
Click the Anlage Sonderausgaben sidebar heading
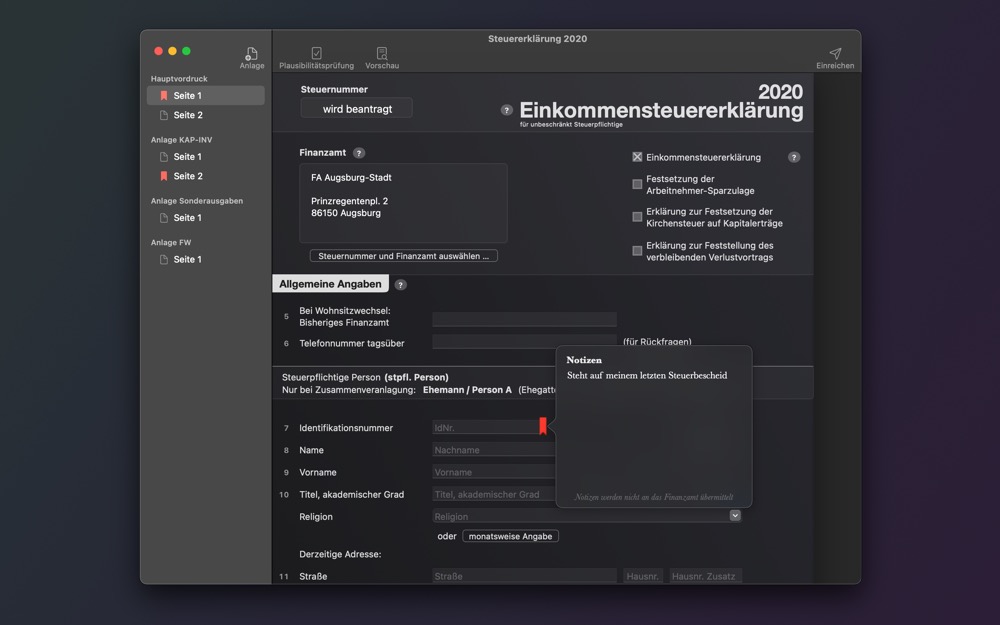pyautogui.click(x=196, y=201)
